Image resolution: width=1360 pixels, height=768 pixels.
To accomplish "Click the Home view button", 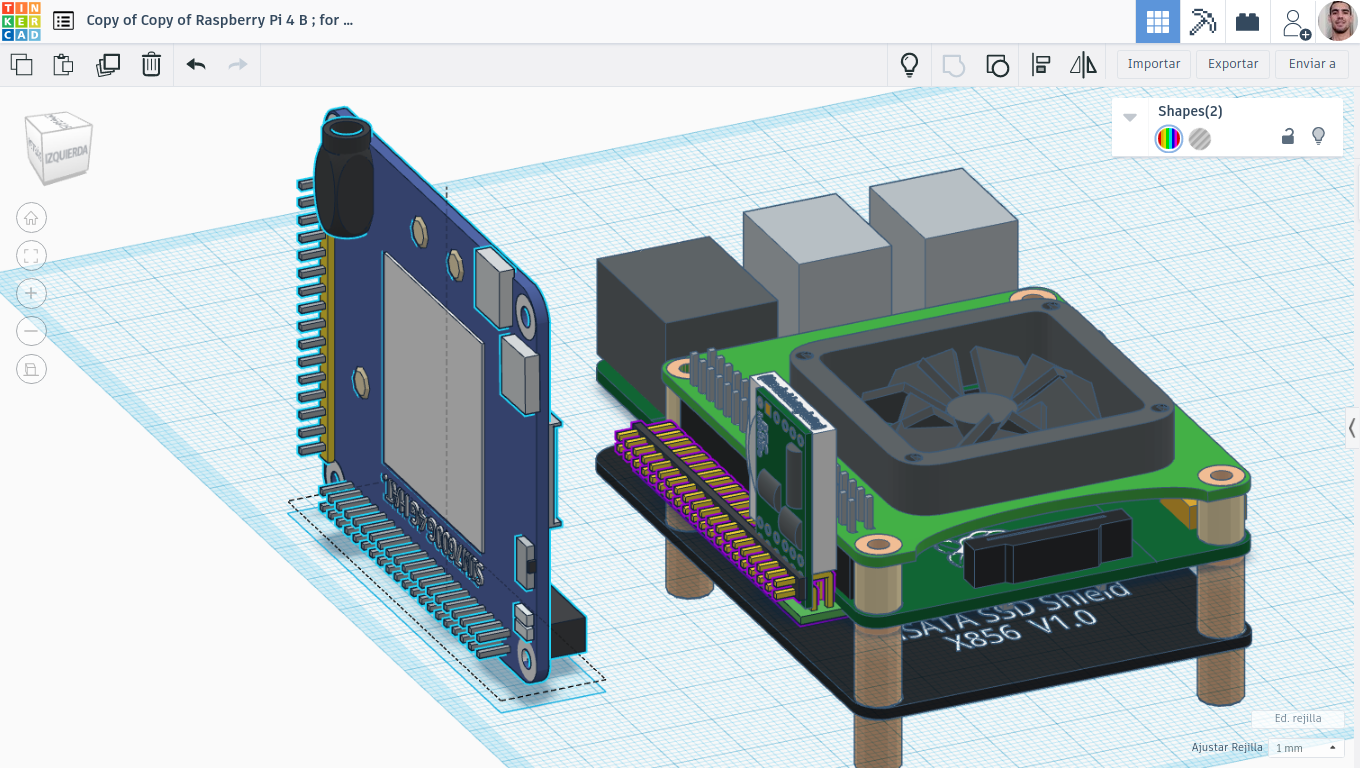I will 31,218.
